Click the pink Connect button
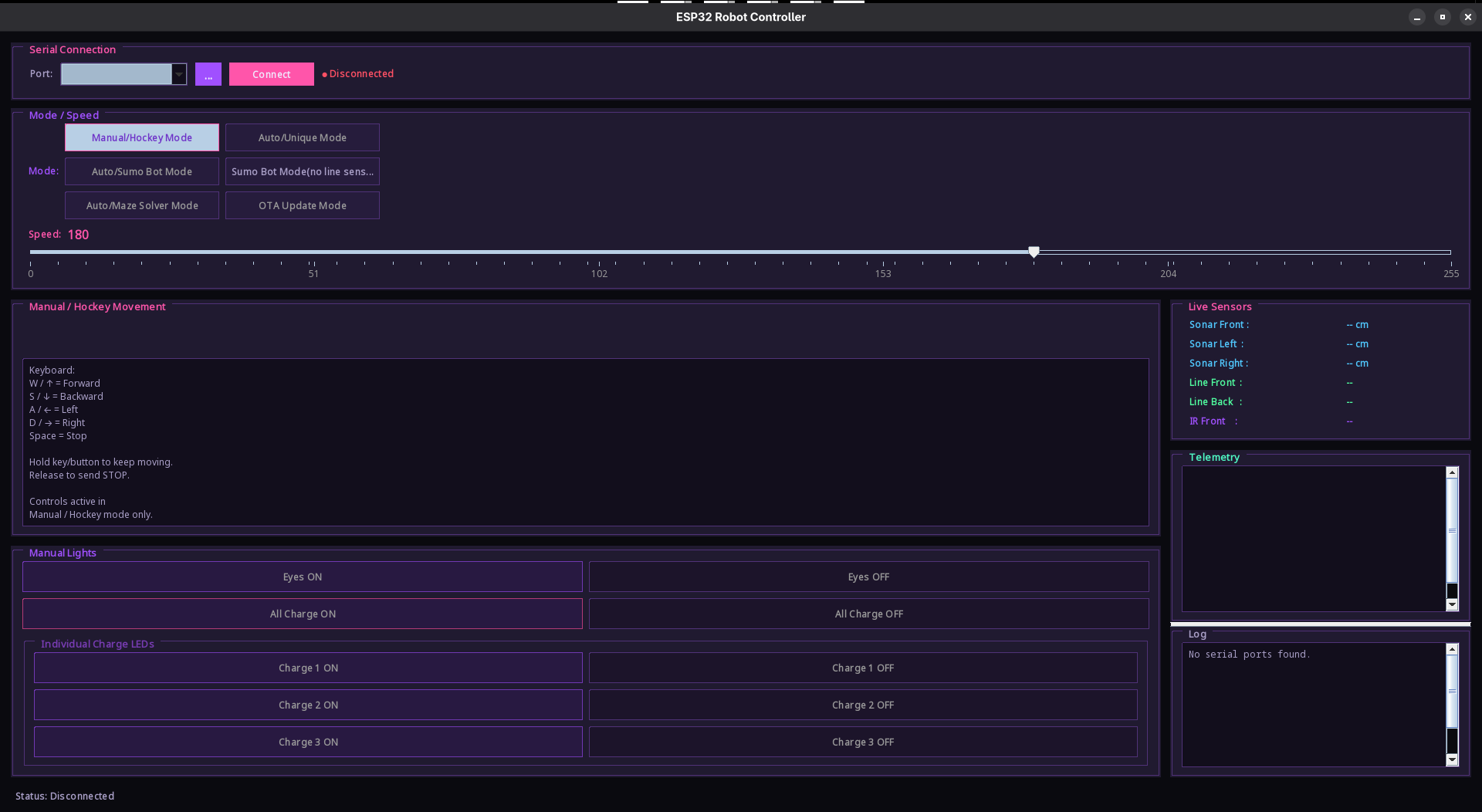This screenshot has width=1482, height=812. (272, 74)
